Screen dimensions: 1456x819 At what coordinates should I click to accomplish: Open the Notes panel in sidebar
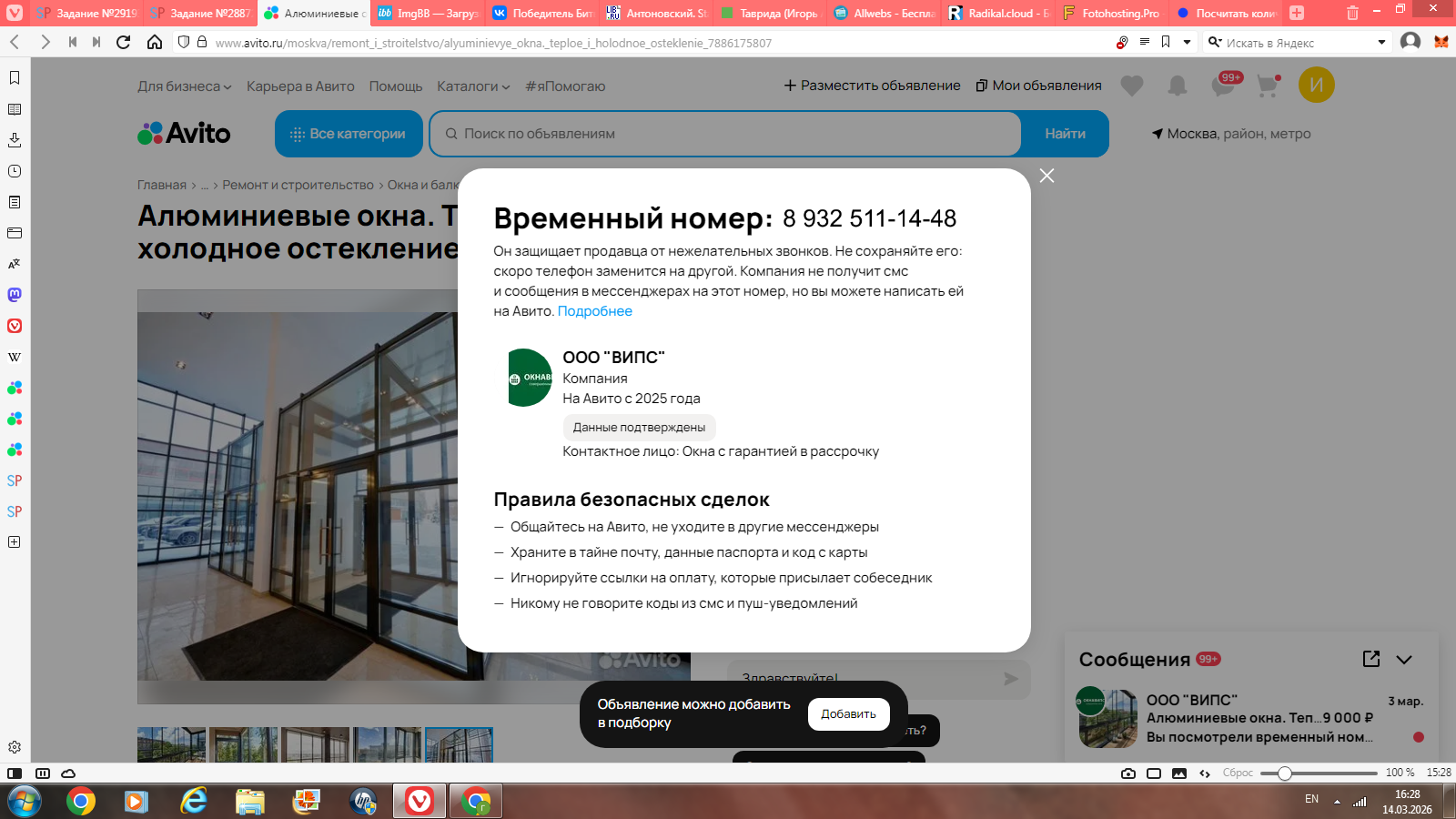coord(15,202)
